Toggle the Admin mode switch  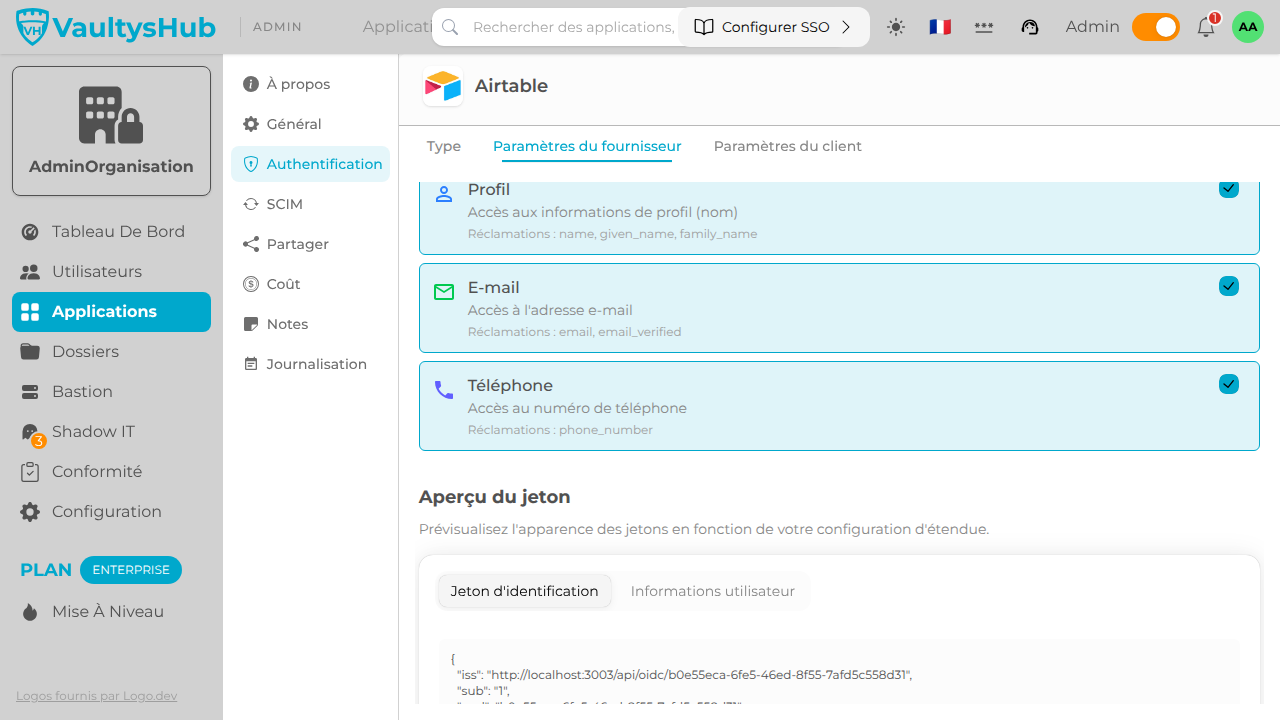tap(1156, 27)
